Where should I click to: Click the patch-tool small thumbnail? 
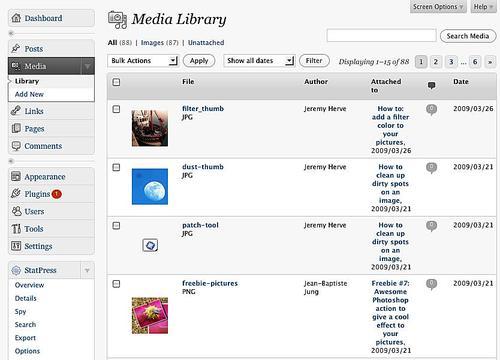(150, 245)
